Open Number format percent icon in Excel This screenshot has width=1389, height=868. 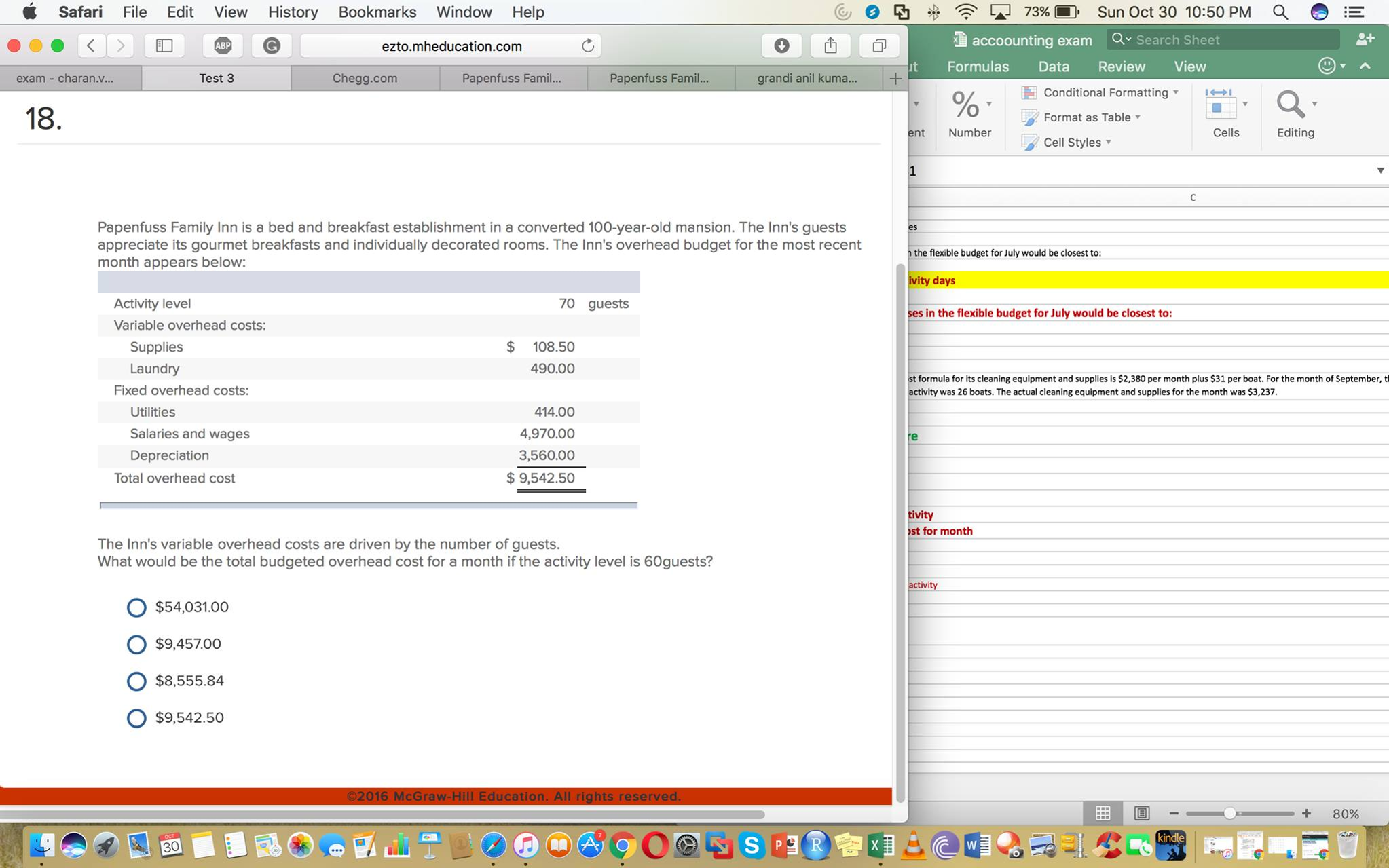click(965, 105)
